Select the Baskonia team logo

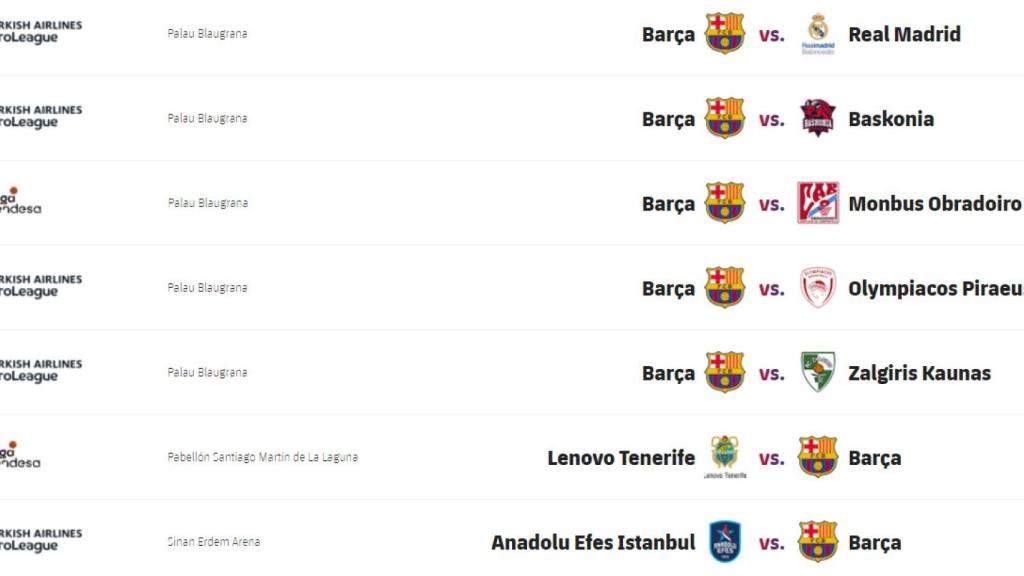tap(818, 117)
